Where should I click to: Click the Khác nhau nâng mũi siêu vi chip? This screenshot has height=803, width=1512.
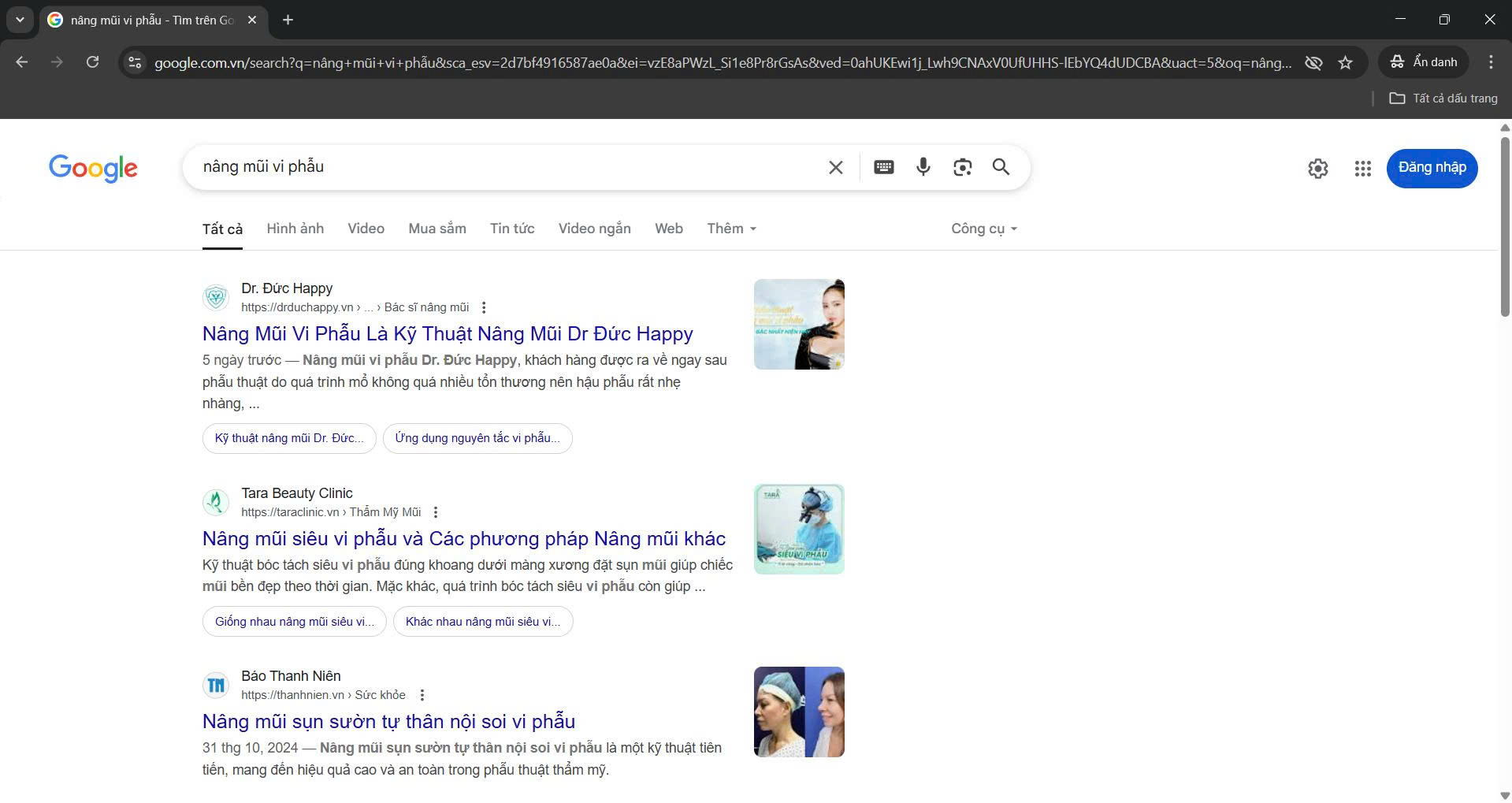pyautogui.click(x=483, y=622)
